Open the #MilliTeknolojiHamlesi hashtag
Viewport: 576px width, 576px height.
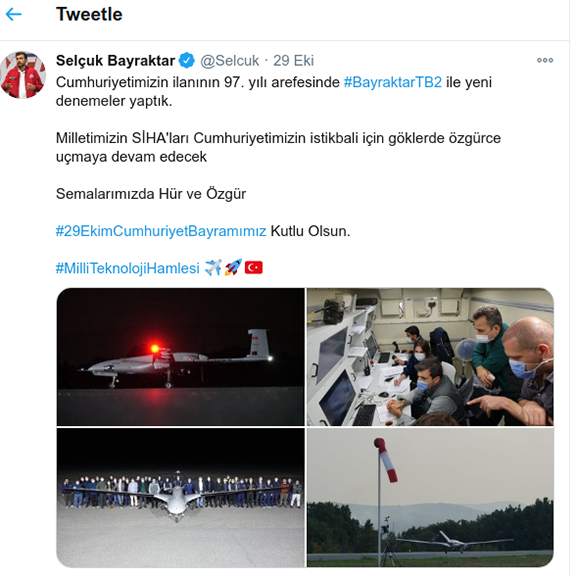(x=128, y=268)
